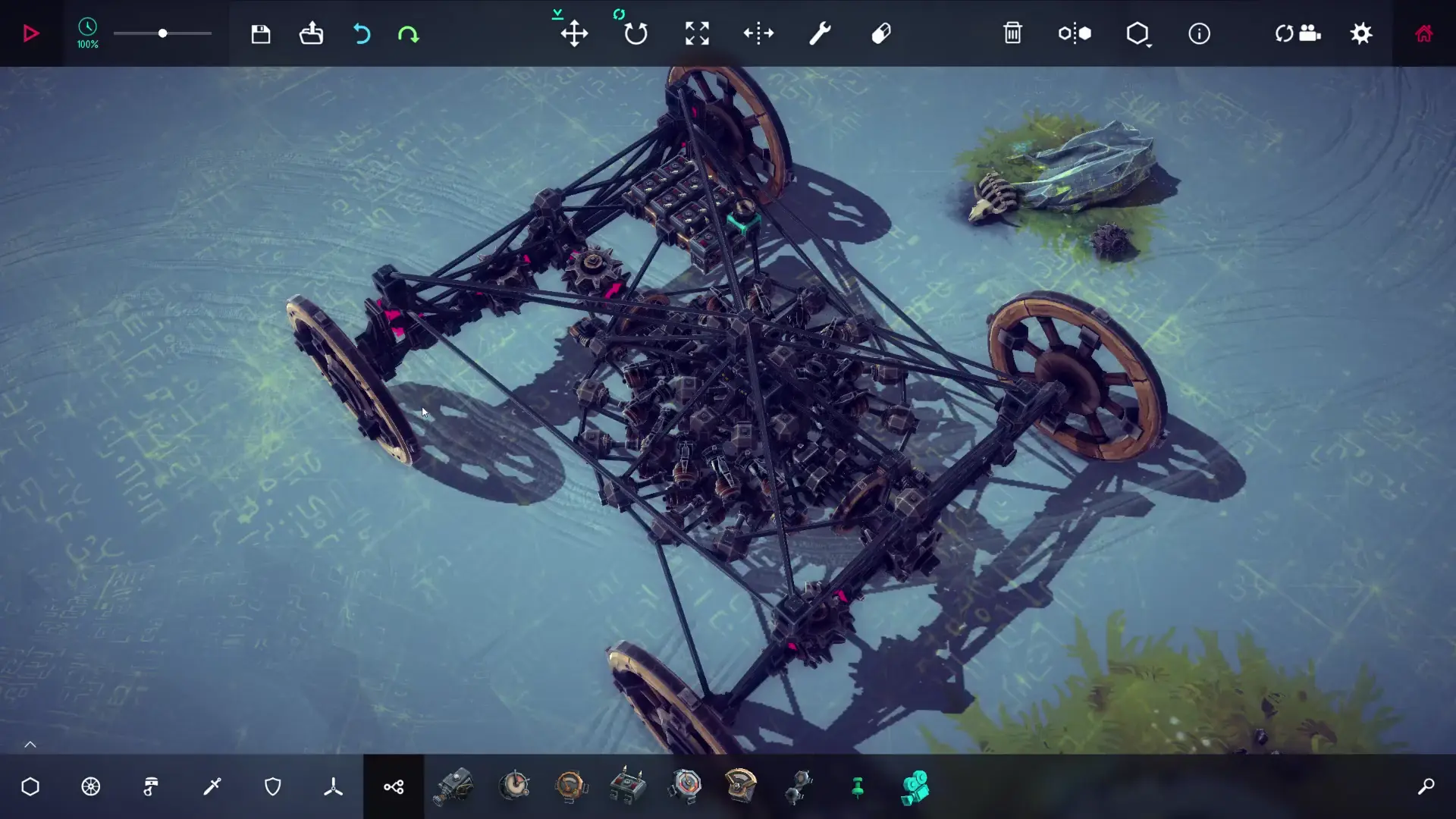Select the scale tool
The width and height of the screenshot is (1456, 819).
pyautogui.click(x=697, y=33)
